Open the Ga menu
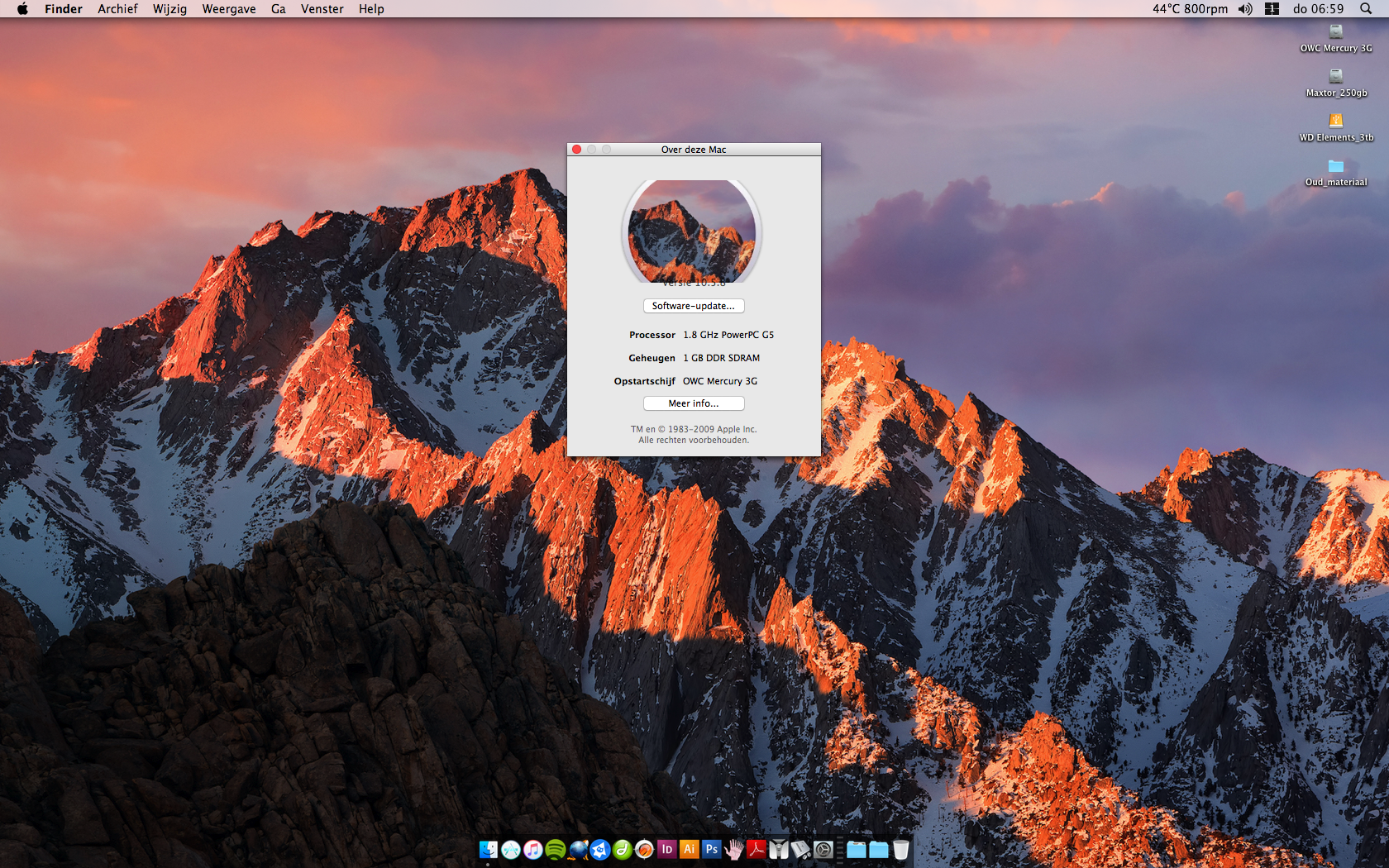The height and width of the screenshot is (868, 1389). (x=279, y=9)
